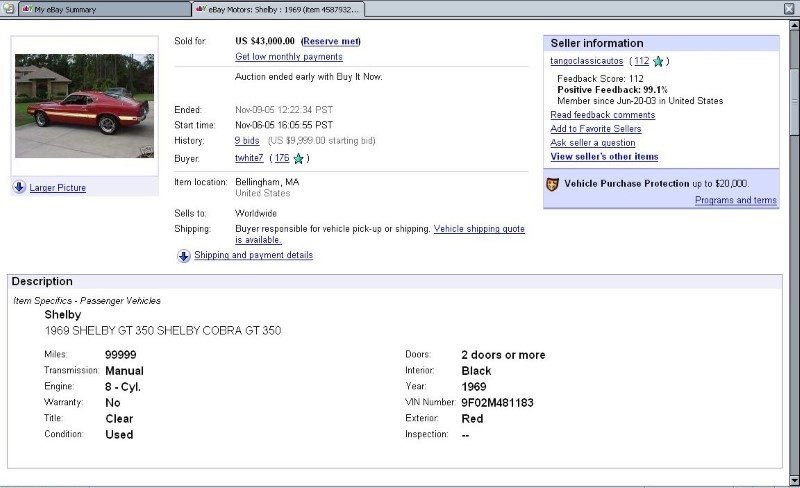
Task: Click the Vehicle Purchase Protection shield icon
Action: (553, 184)
